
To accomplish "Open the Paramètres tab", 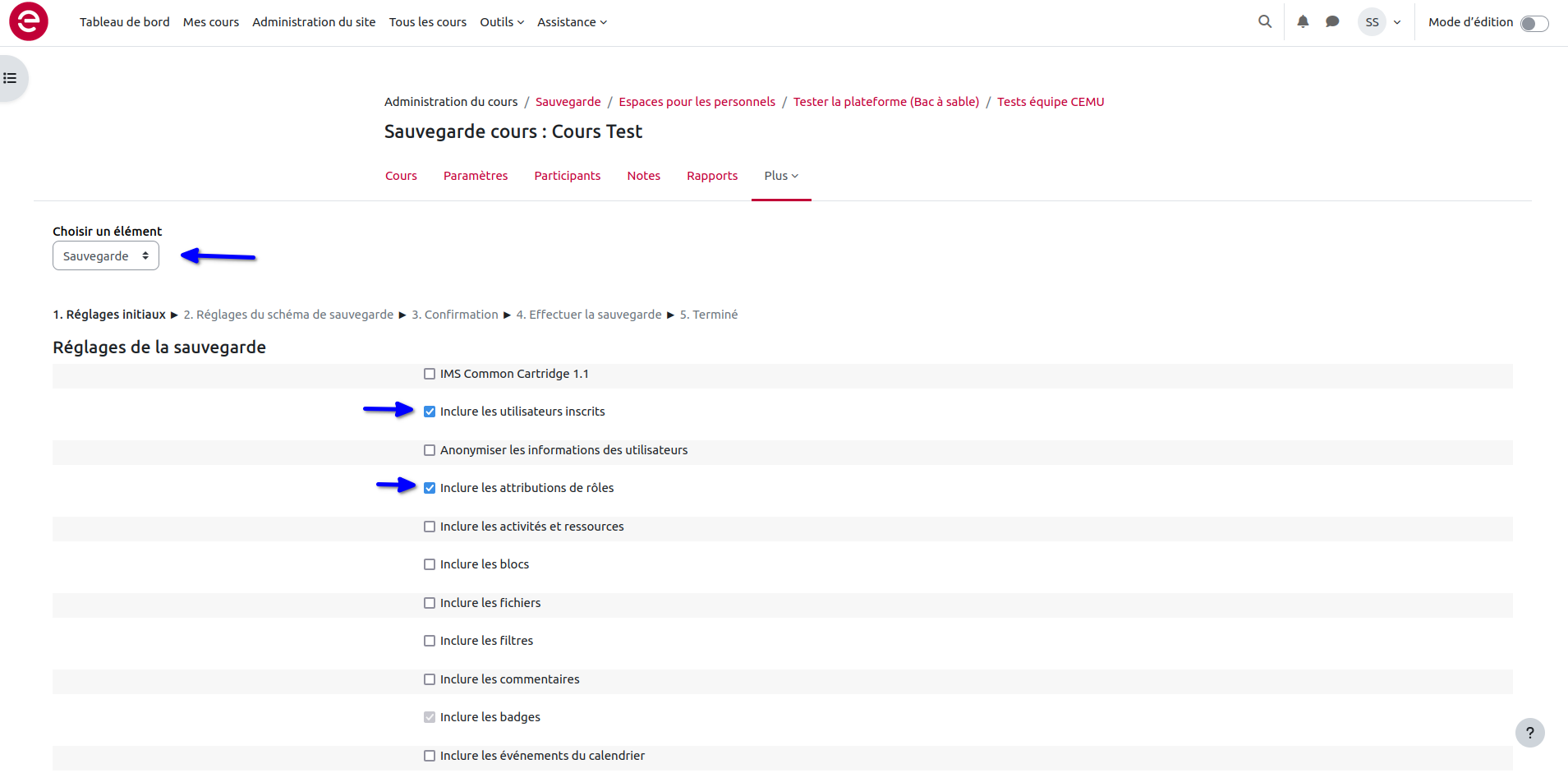I will click(476, 176).
